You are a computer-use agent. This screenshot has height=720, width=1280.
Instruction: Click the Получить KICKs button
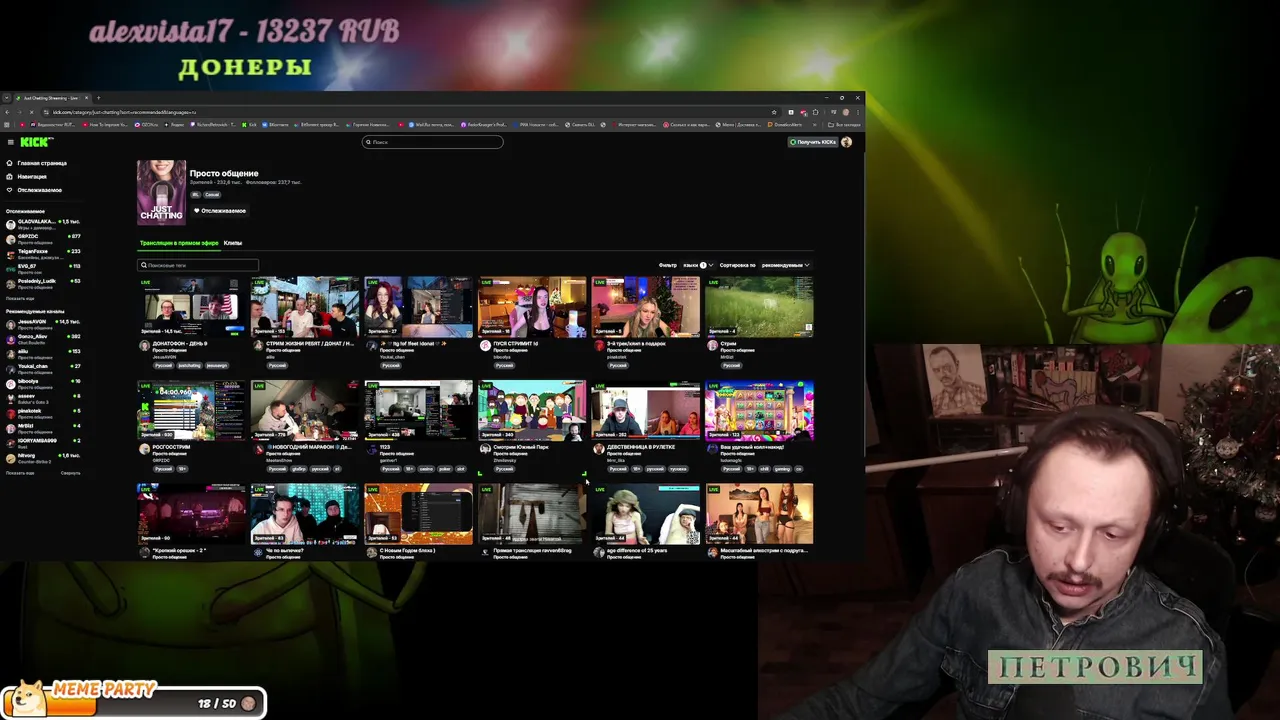pyautogui.click(x=812, y=142)
